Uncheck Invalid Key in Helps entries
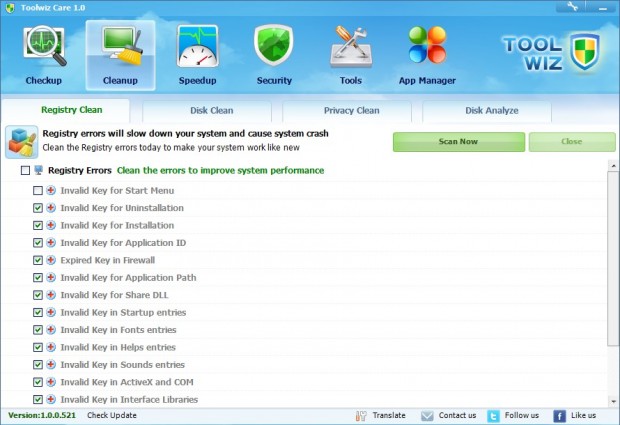The image size is (620, 425). click(38, 347)
